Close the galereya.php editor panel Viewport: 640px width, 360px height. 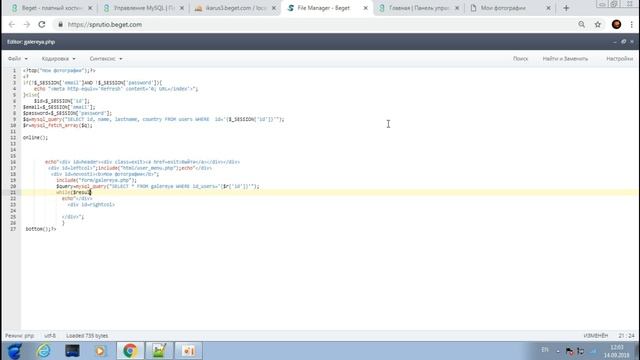pos(631,42)
